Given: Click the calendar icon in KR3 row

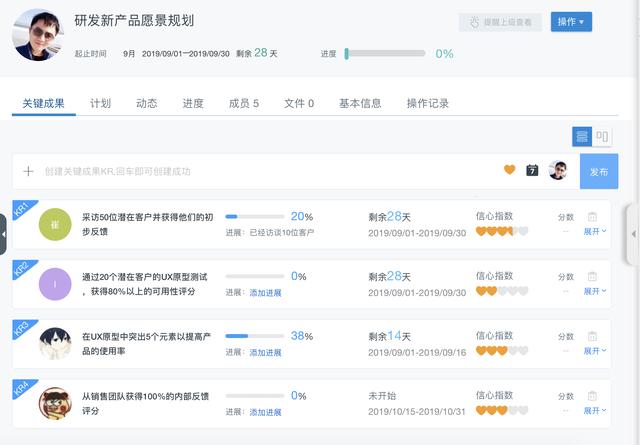Looking at the screenshot, I should (592, 336).
